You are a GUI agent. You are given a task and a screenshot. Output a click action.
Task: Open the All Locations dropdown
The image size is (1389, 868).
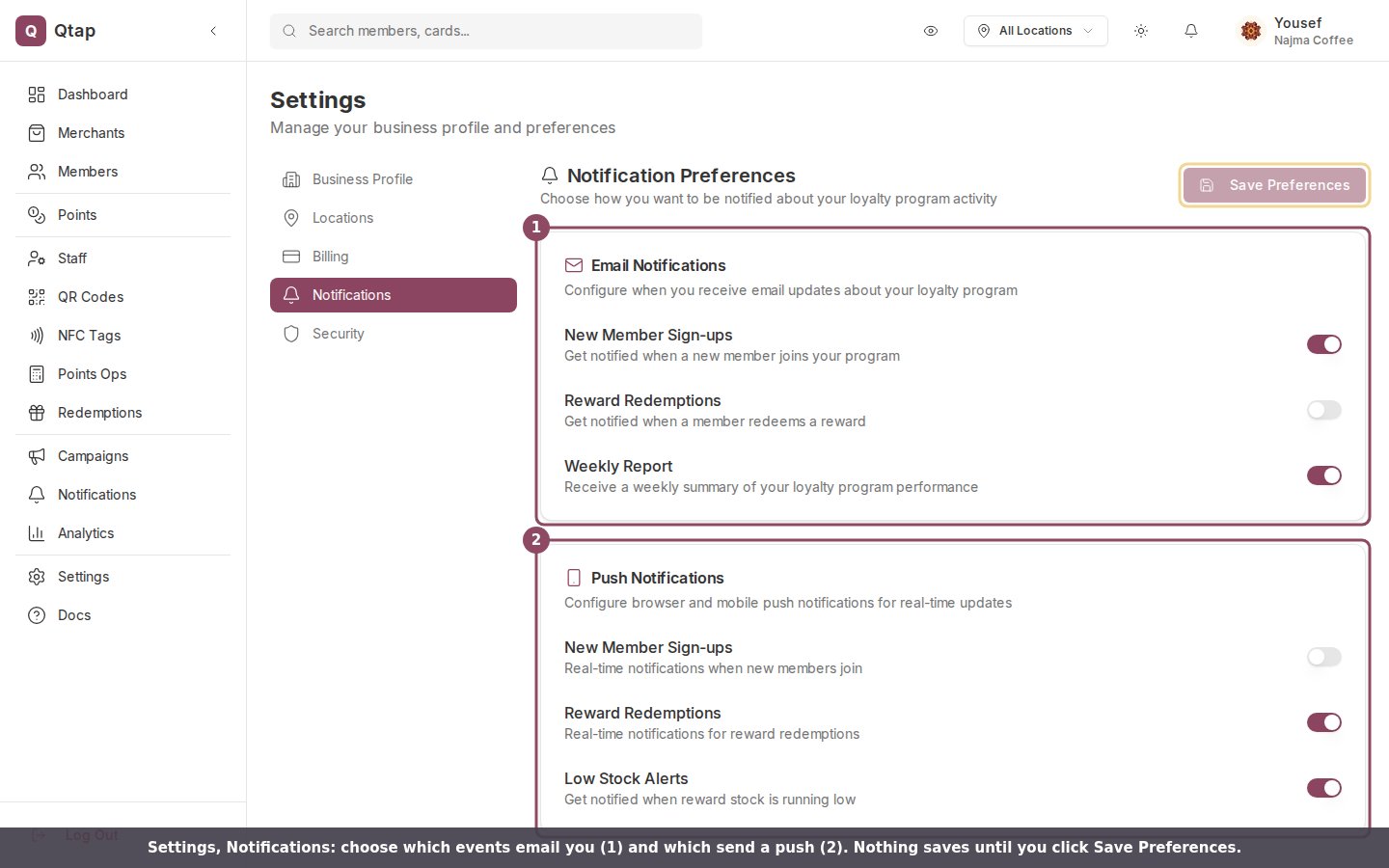click(x=1036, y=31)
